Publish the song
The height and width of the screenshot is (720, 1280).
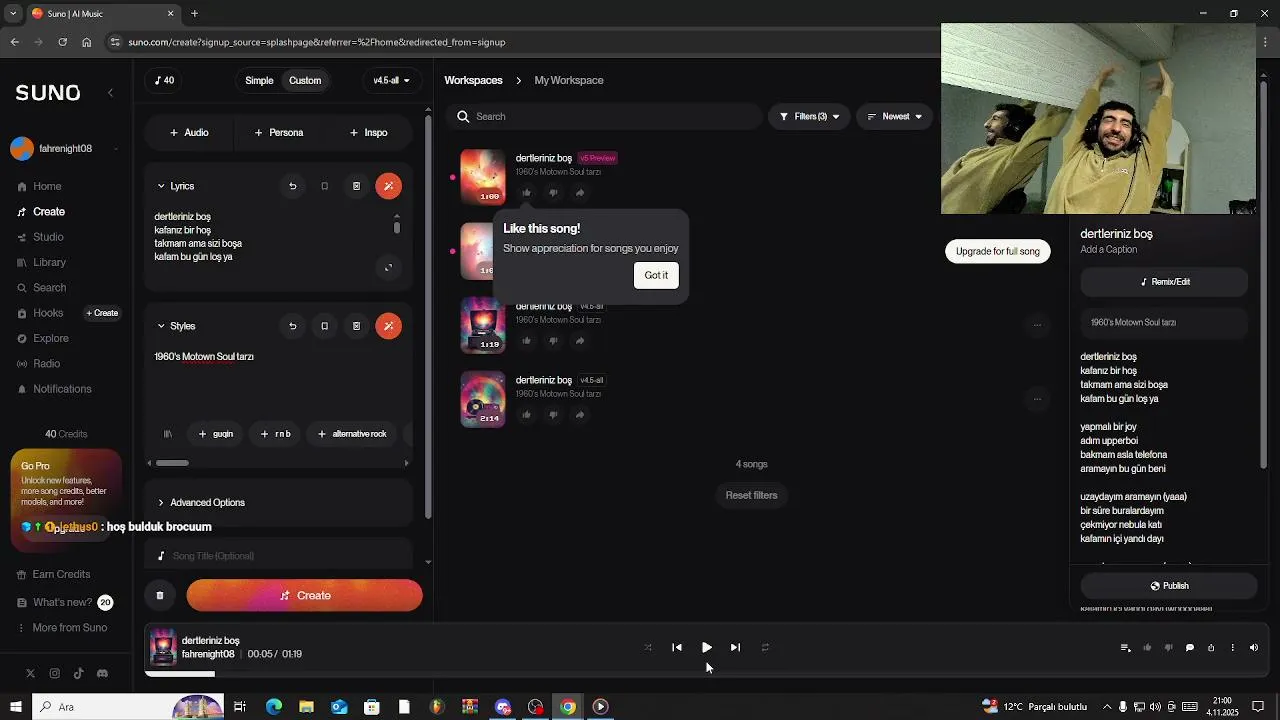[1168, 586]
